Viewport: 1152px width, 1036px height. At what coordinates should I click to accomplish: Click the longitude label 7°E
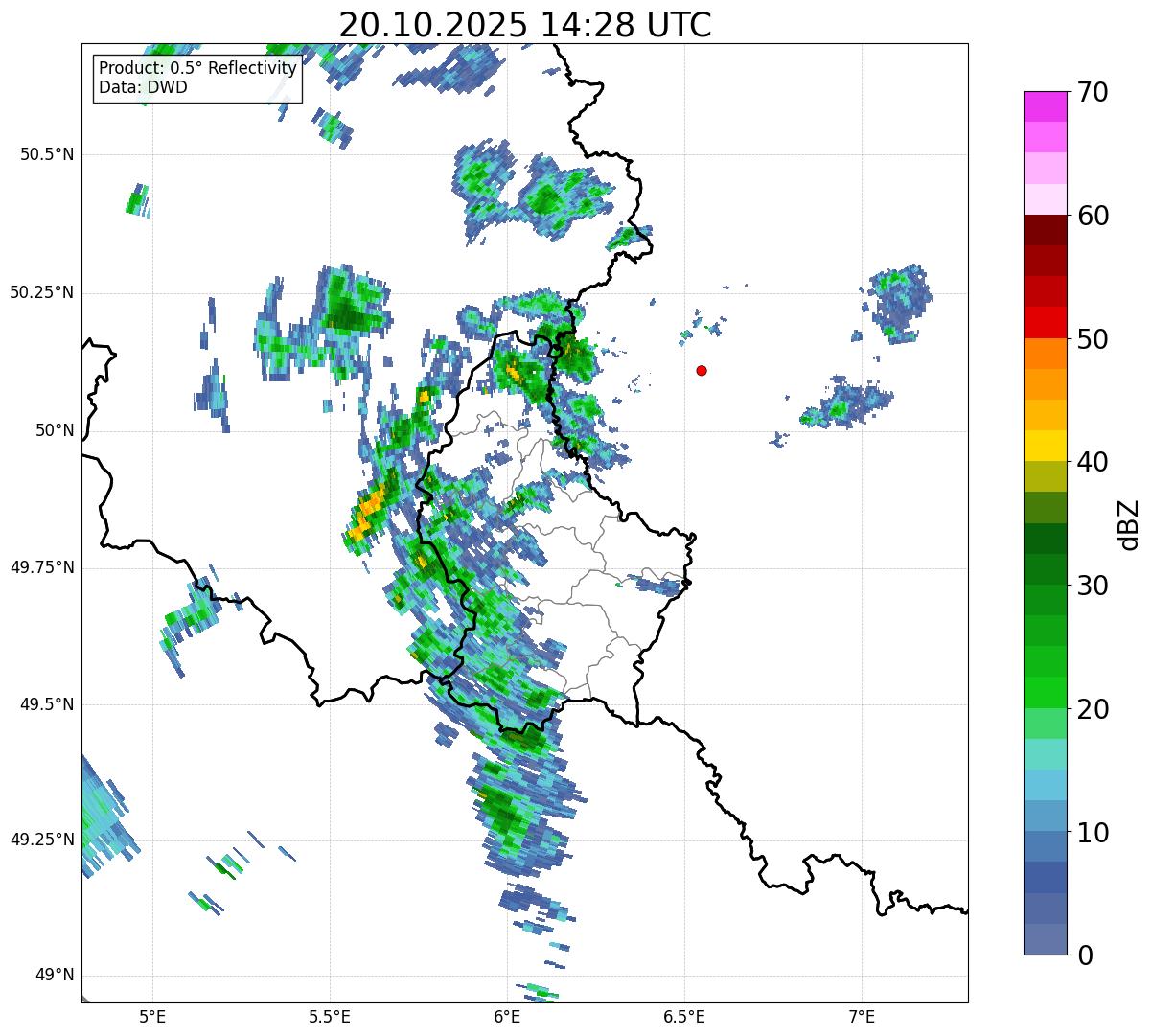click(x=862, y=1016)
